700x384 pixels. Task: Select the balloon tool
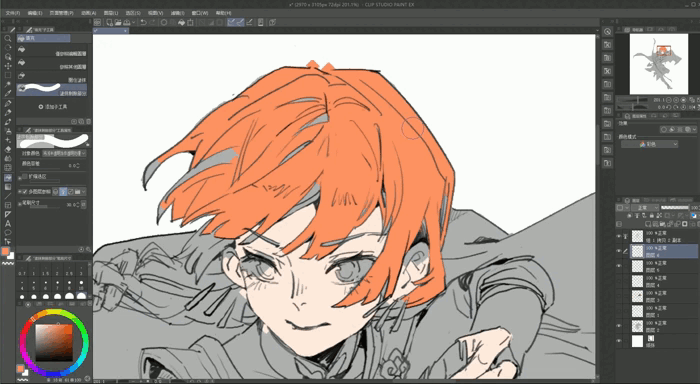pos(8,233)
